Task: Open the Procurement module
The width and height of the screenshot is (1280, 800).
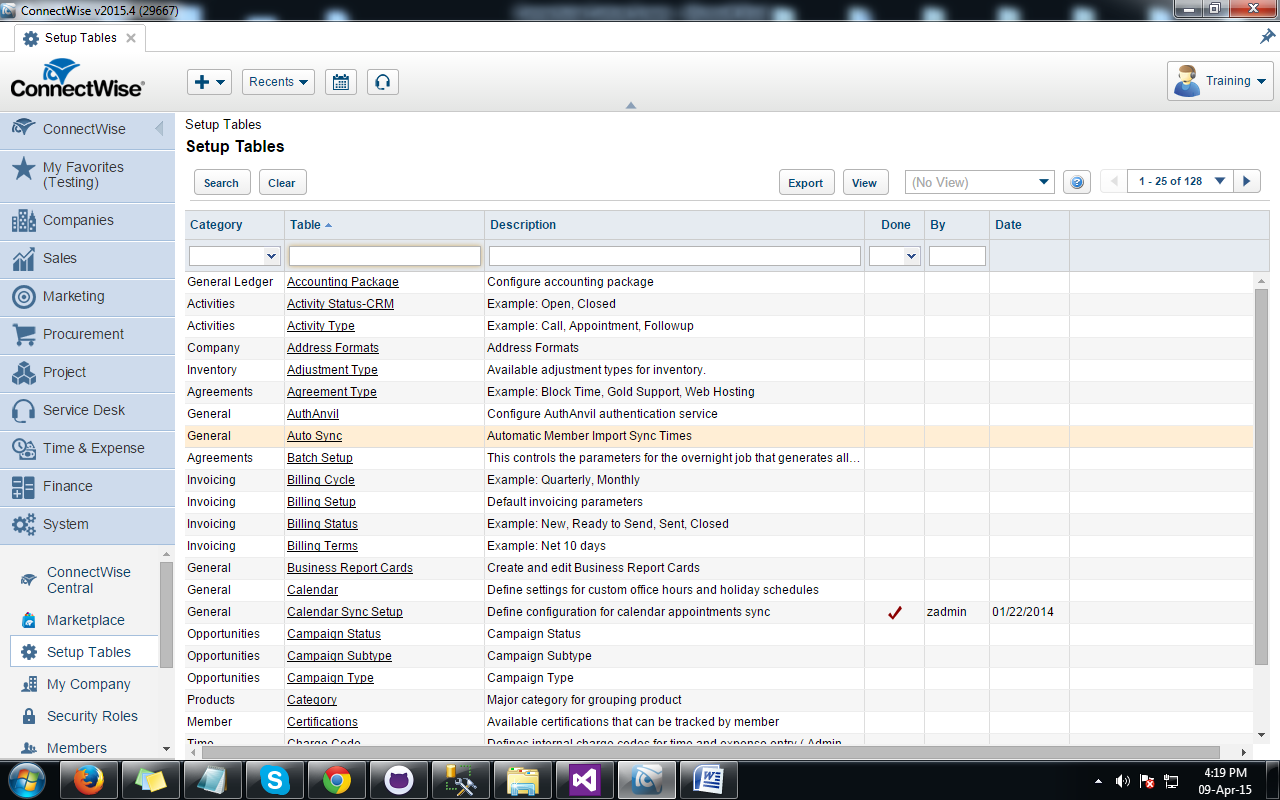Action: point(87,334)
